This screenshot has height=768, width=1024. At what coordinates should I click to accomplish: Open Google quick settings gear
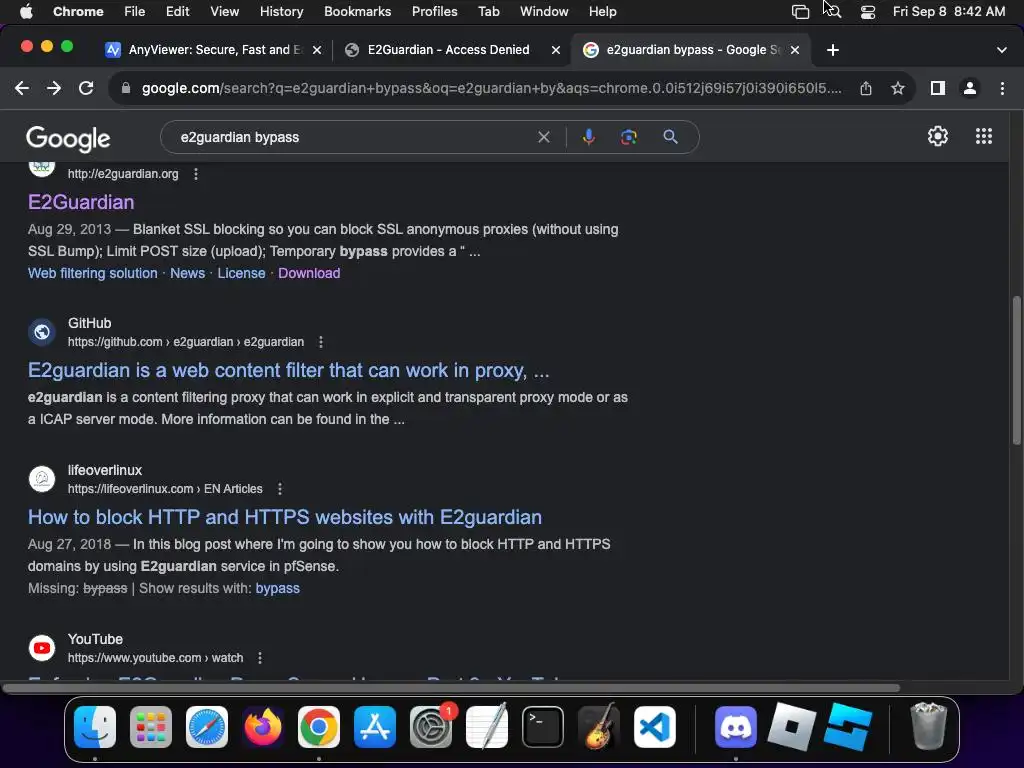(938, 136)
